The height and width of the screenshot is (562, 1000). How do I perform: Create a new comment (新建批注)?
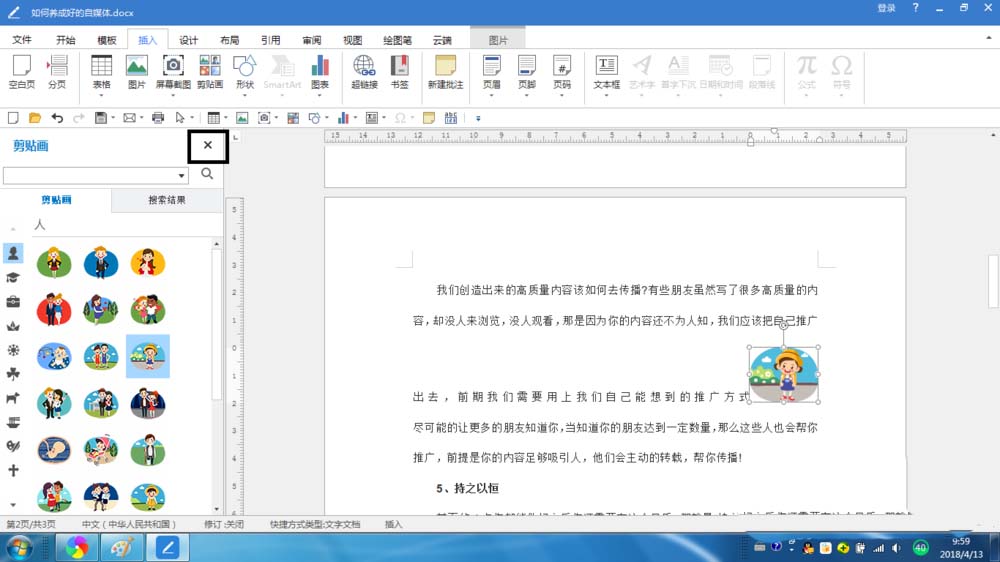click(445, 71)
